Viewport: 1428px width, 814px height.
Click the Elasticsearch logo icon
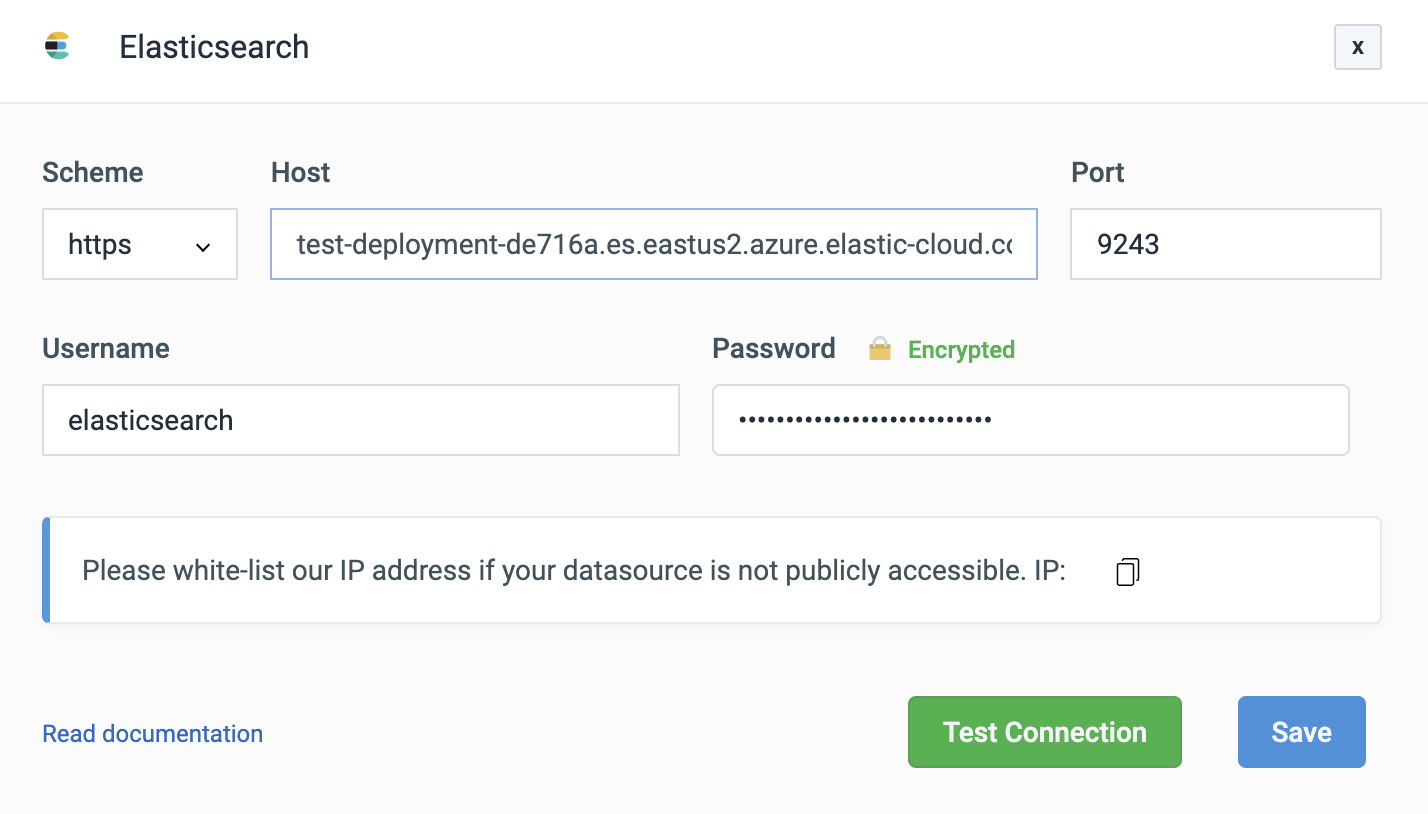coord(57,46)
